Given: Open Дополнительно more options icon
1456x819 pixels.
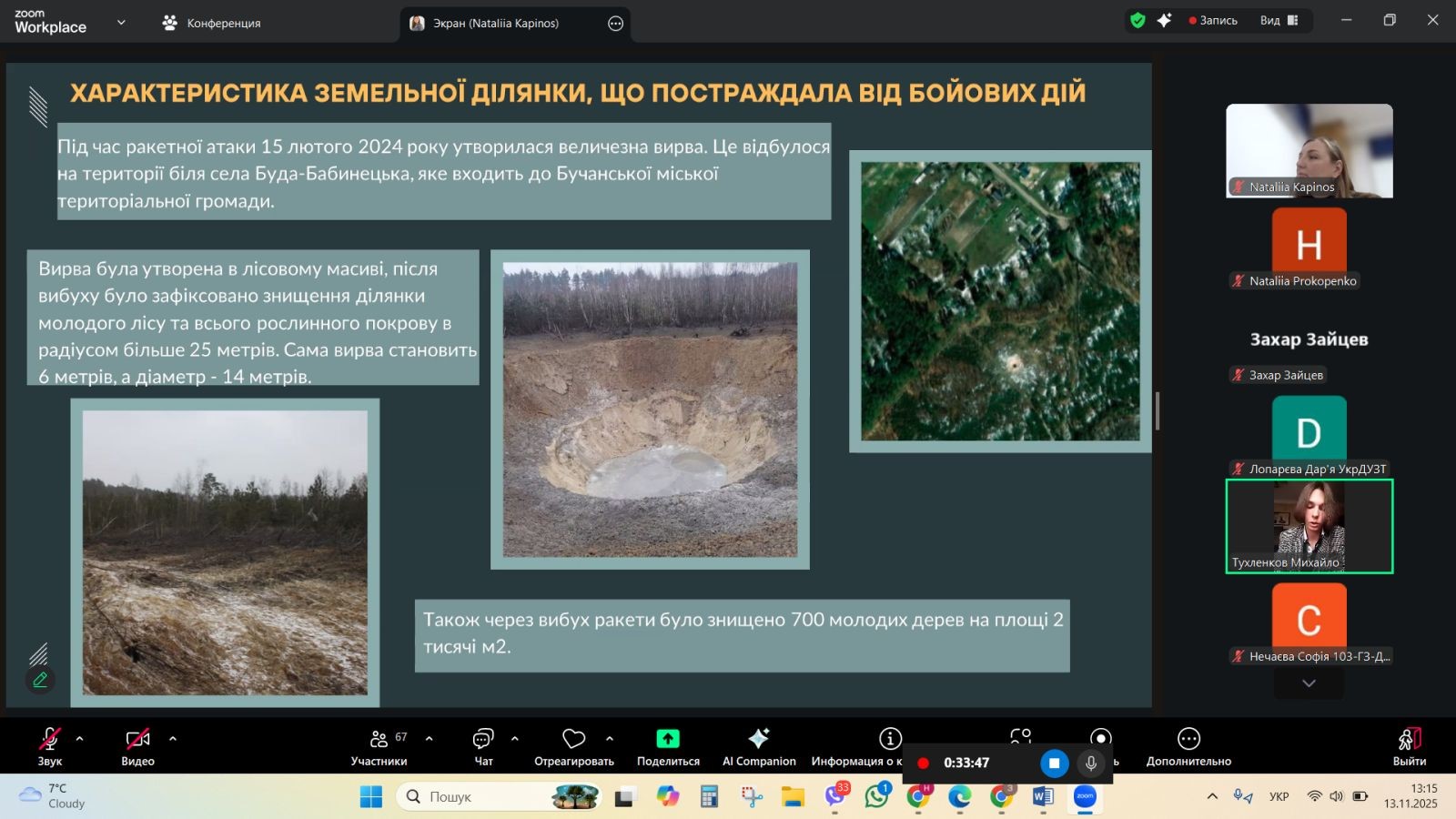Looking at the screenshot, I should coord(1188,739).
